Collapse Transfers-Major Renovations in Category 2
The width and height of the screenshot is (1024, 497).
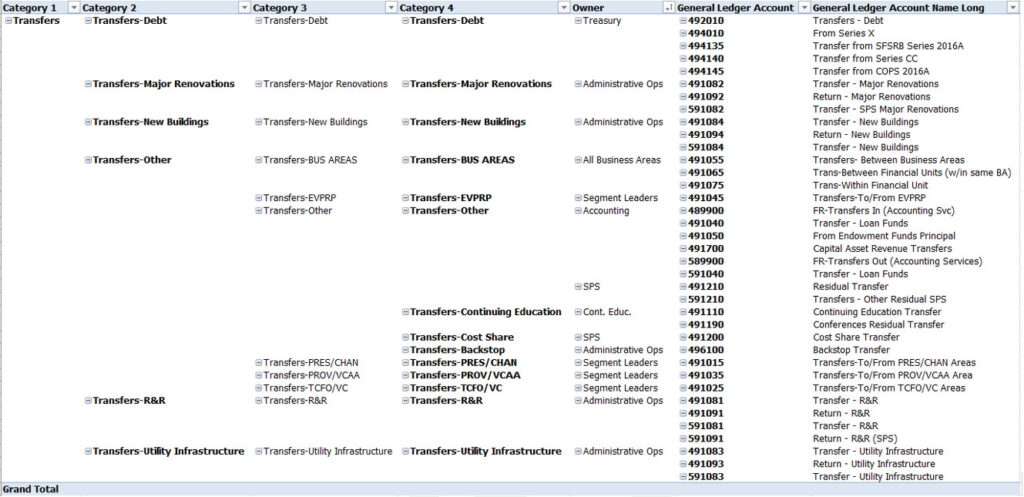click(88, 85)
